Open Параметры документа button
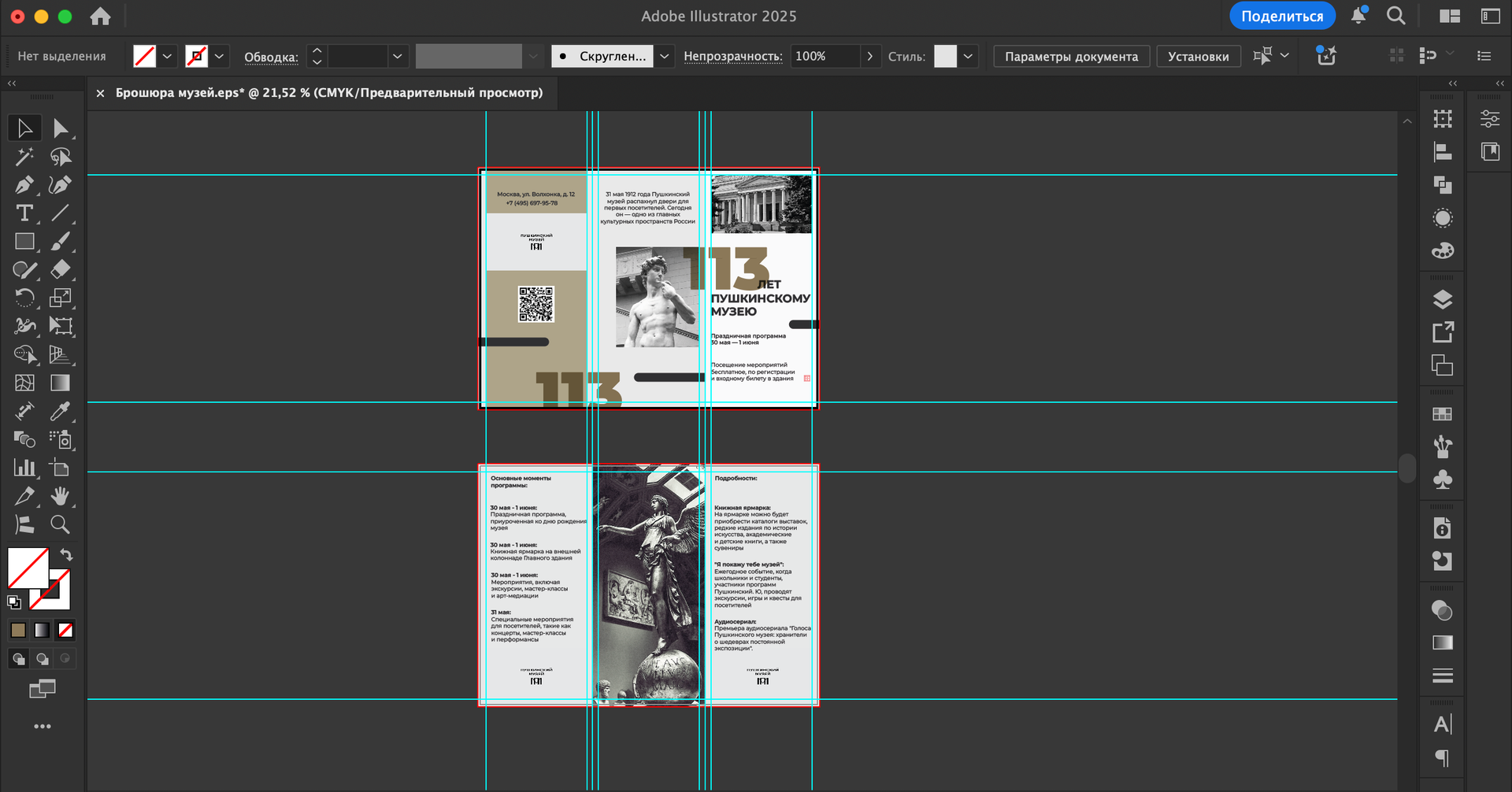 point(1071,57)
